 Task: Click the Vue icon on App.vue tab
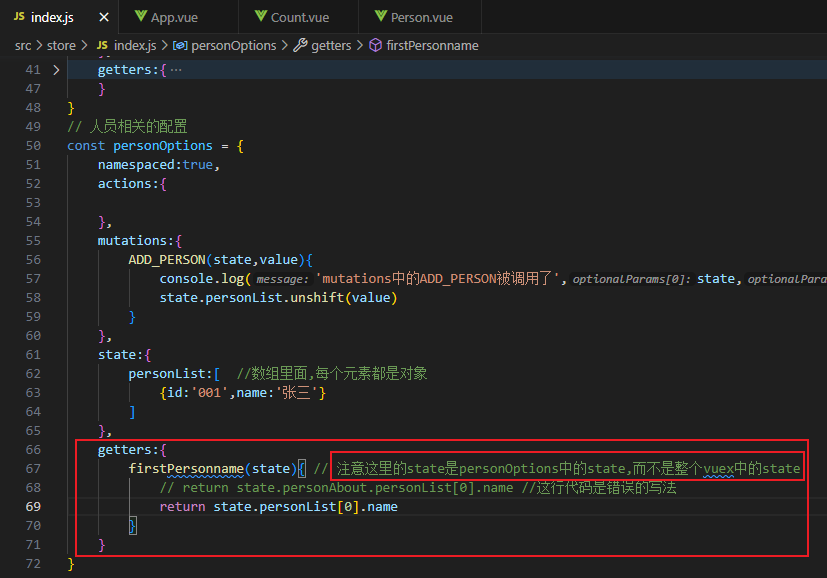[x=141, y=16]
